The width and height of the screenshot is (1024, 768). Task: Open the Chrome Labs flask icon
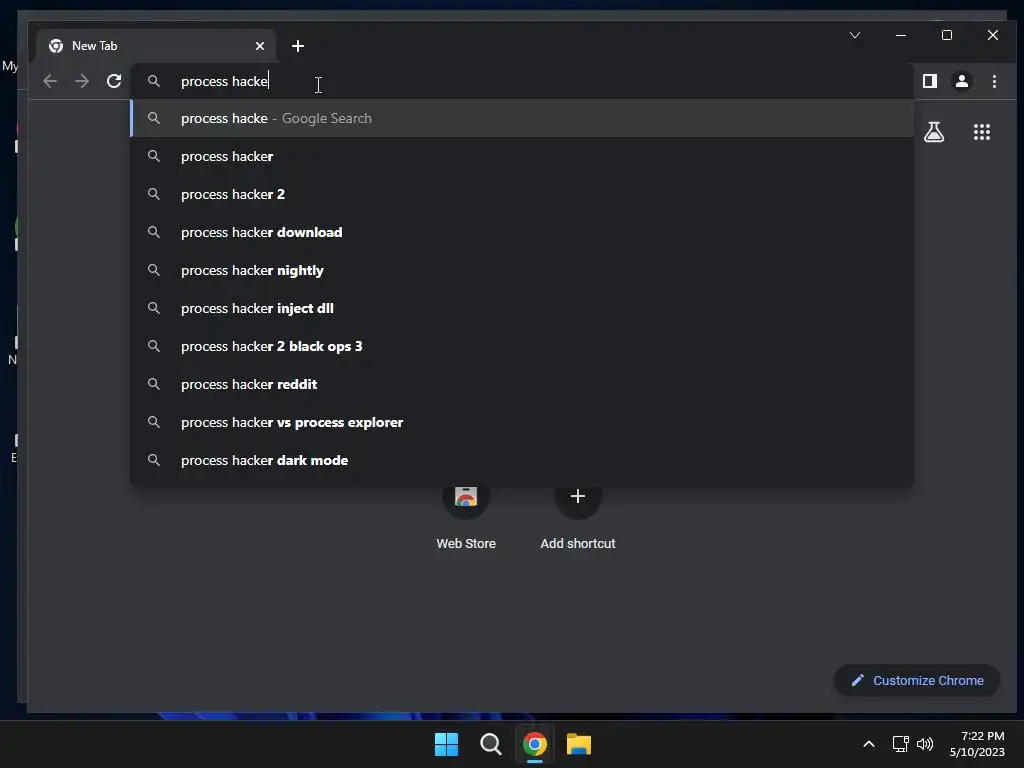[934, 132]
